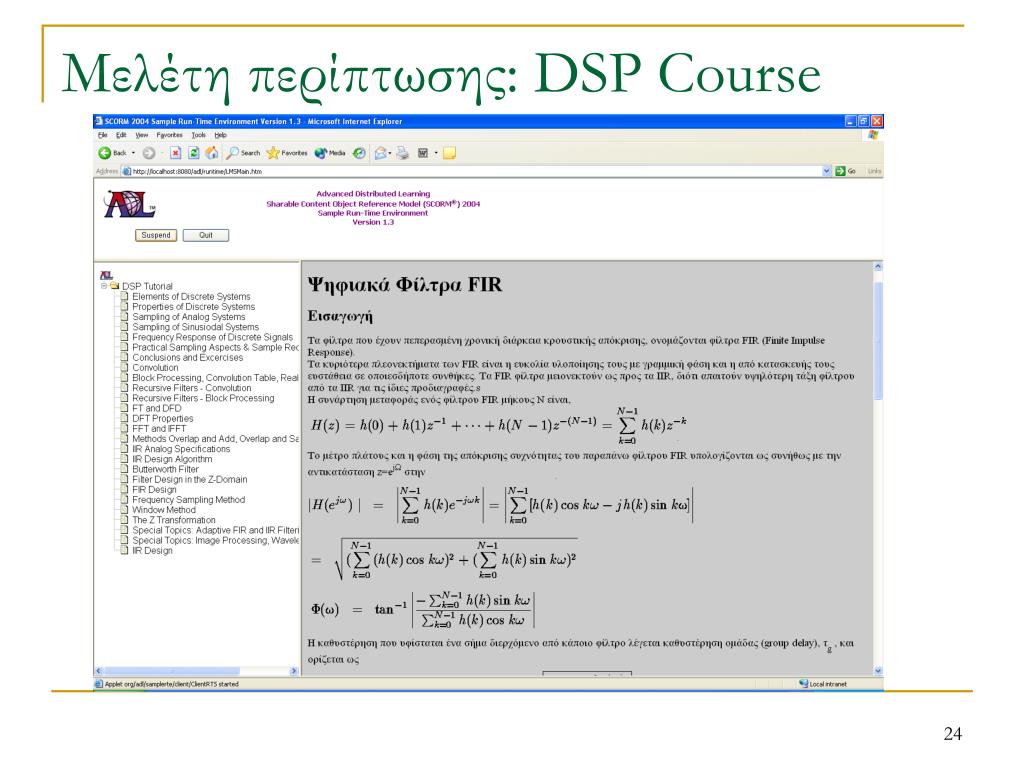Open the Media toolbar button
Image resolution: width=1024 pixels, height=768 pixels.
pos(330,153)
